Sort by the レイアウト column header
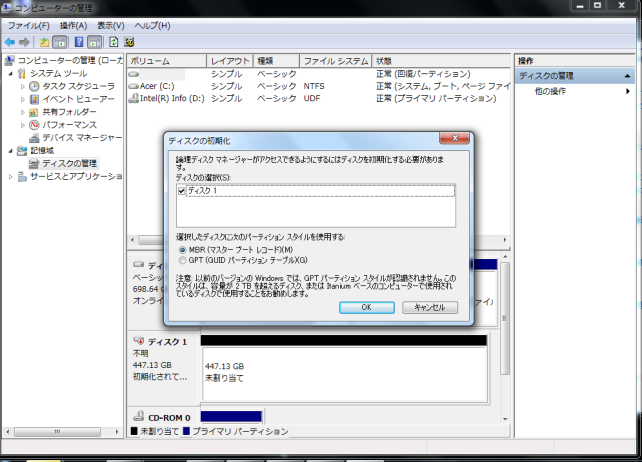The image size is (642, 462). (230, 61)
